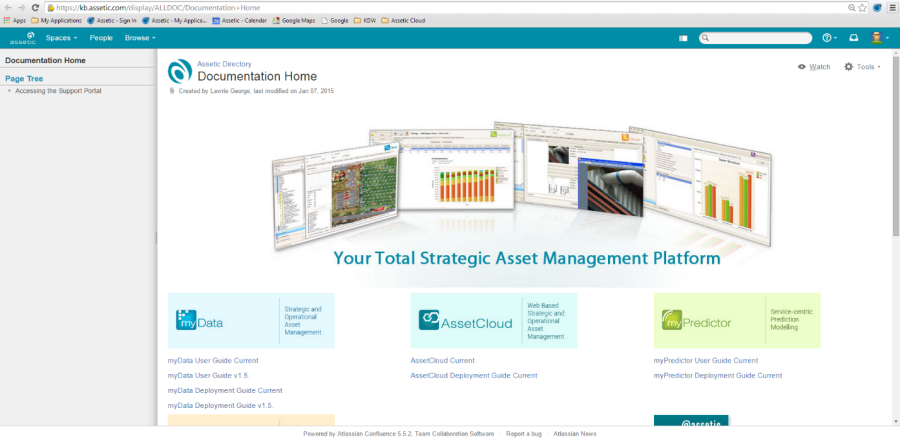Open the notifications tray icon
Viewport: 900px width, 442px height.
click(854, 38)
